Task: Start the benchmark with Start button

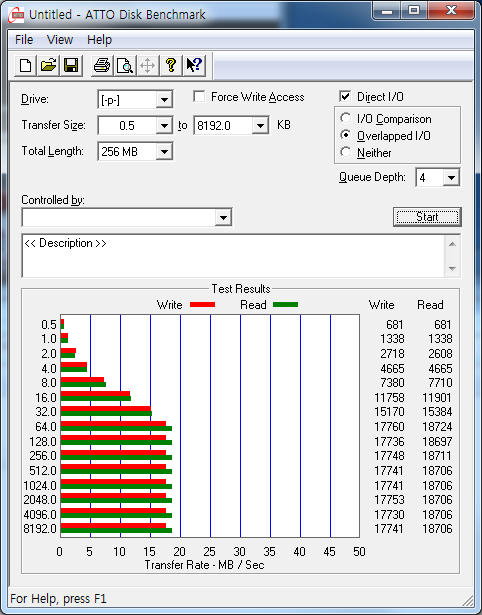Action: pos(427,217)
